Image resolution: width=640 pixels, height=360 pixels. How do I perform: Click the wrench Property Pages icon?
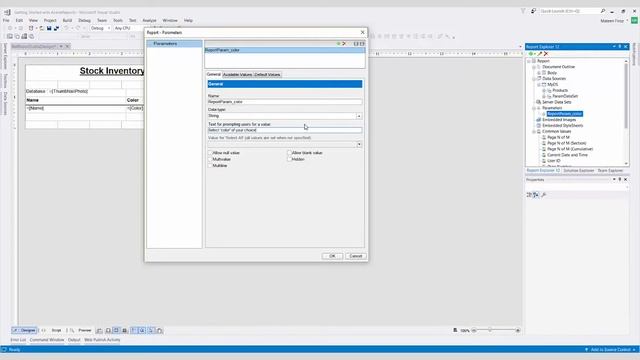tap(544, 195)
